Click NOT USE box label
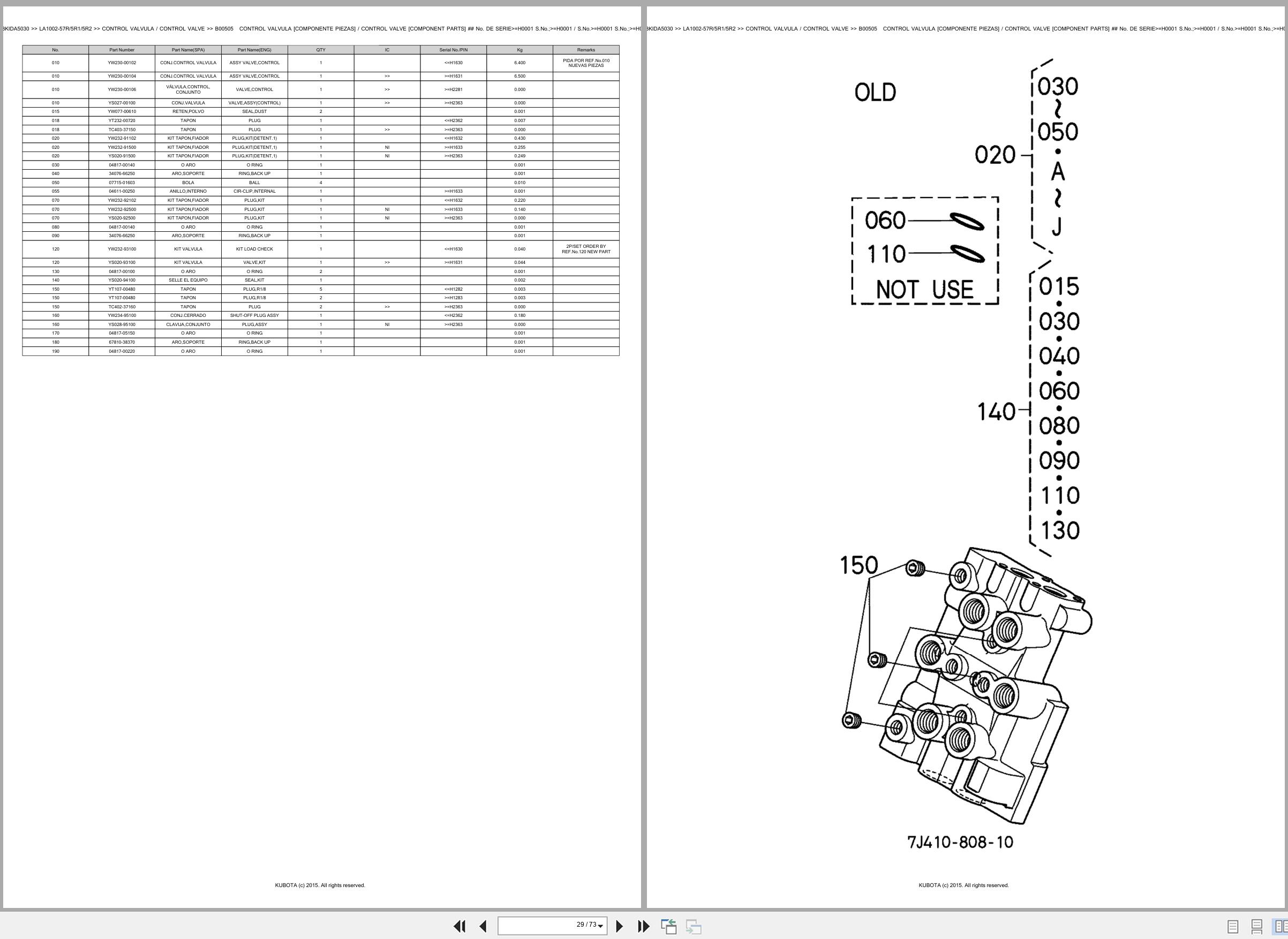The image size is (1288, 939). [925, 289]
